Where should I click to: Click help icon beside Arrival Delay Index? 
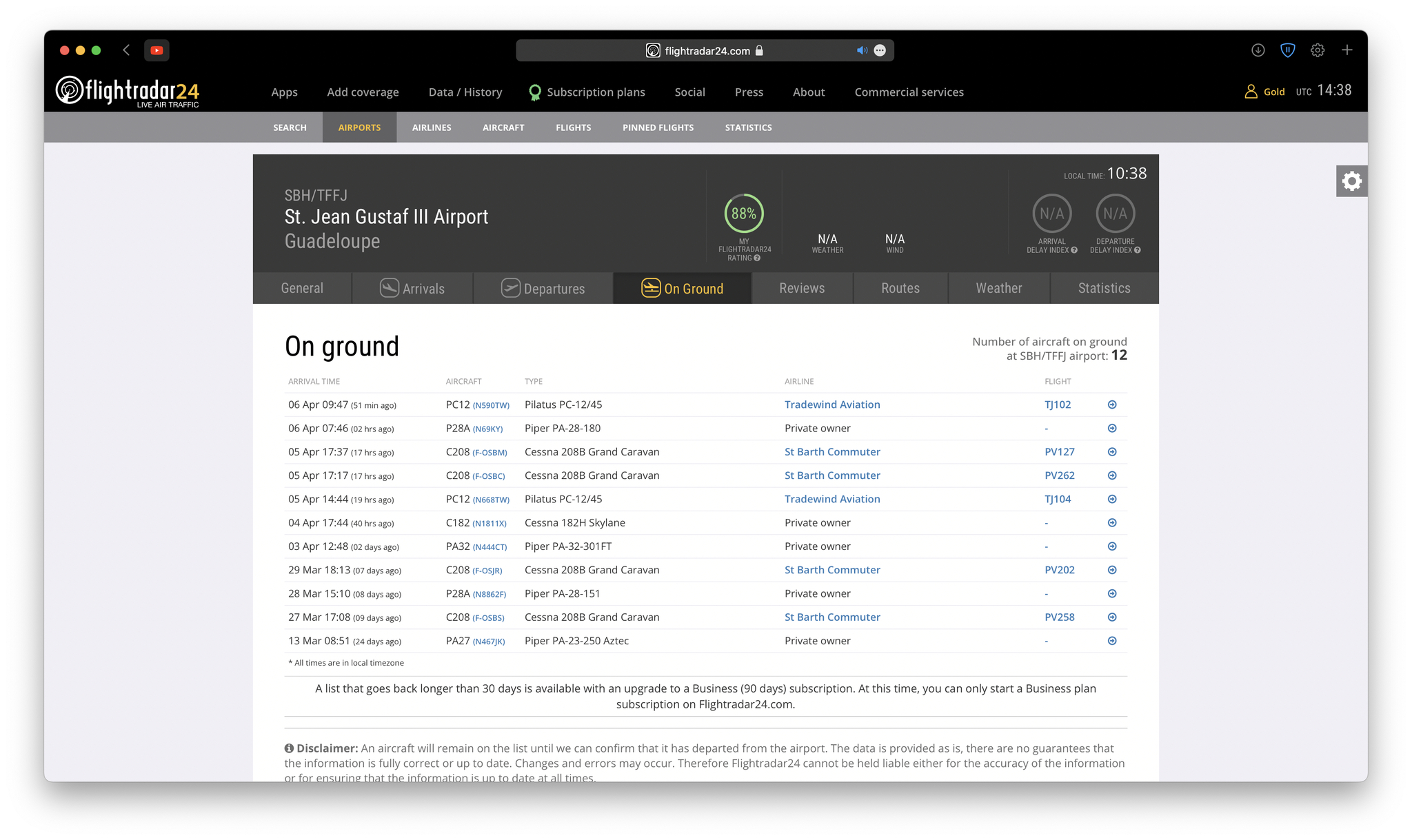(1074, 250)
